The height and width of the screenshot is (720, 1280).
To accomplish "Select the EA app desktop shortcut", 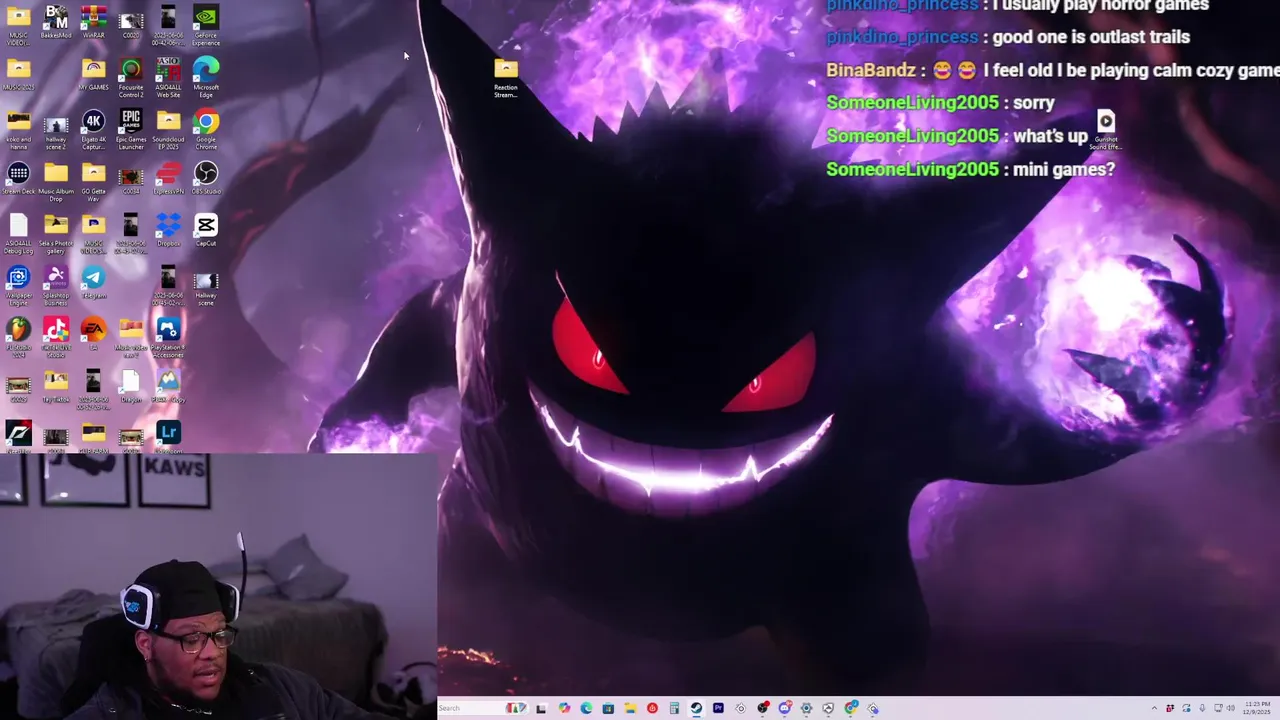I will pyautogui.click(x=93, y=335).
